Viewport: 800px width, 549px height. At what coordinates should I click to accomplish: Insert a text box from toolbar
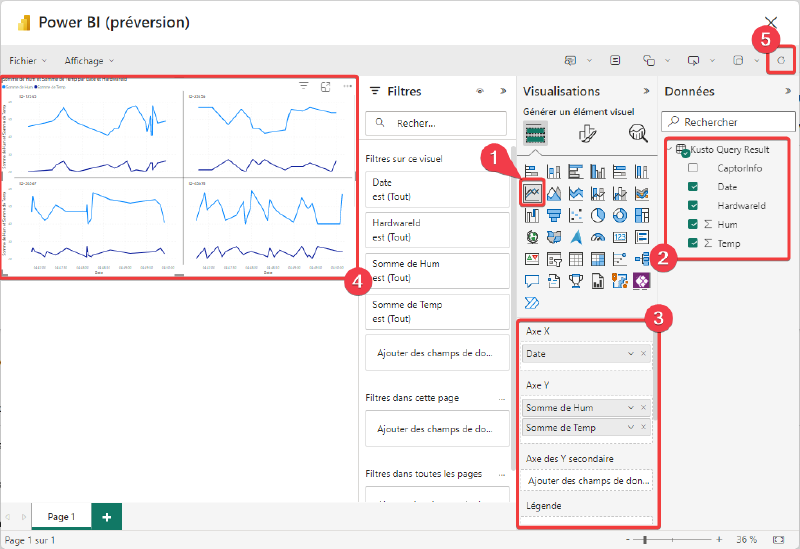tap(615, 60)
